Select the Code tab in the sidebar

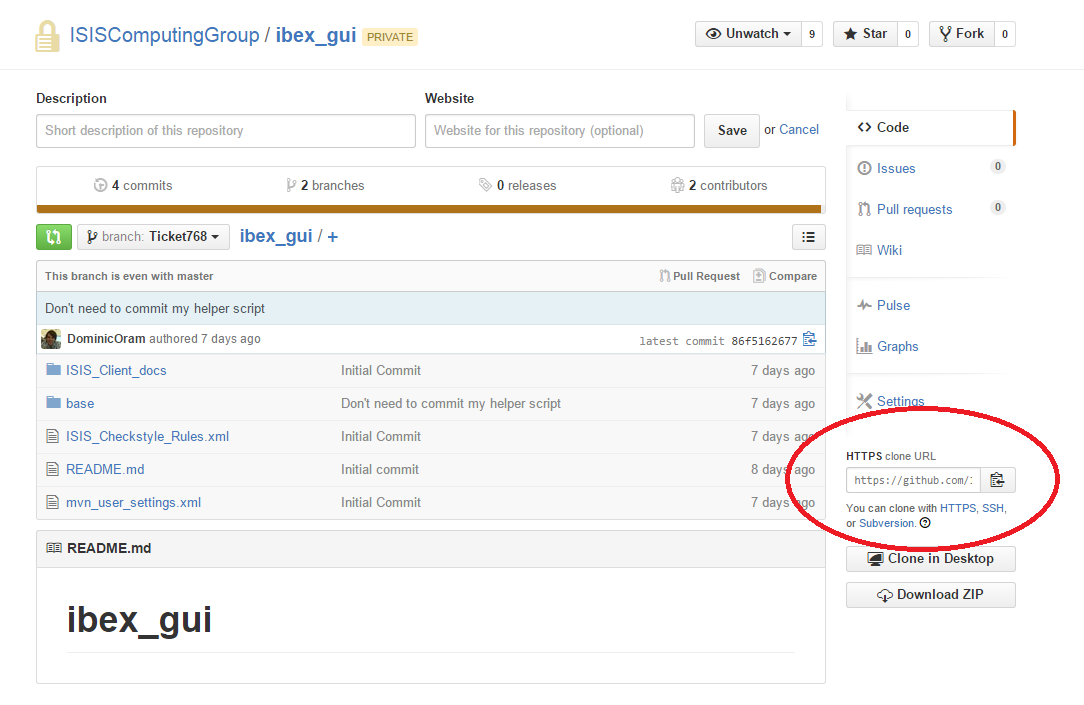(x=930, y=128)
